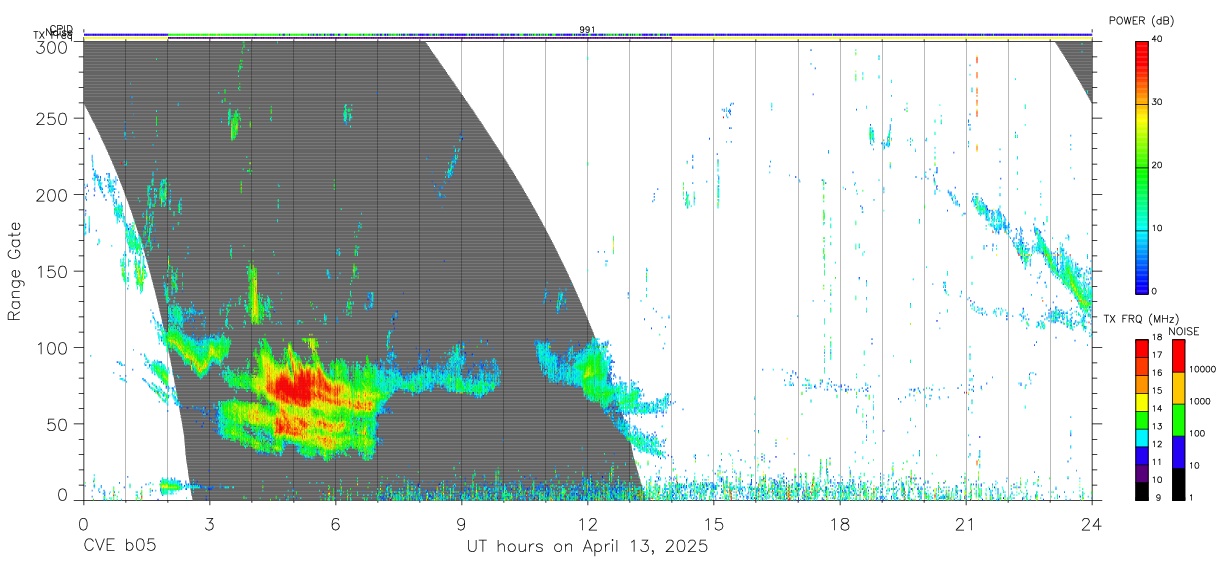The height and width of the screenshot is (567, 1228).
Task: Click the '150' tick on the Range Gate axis
Action: (x=53, y=272)
